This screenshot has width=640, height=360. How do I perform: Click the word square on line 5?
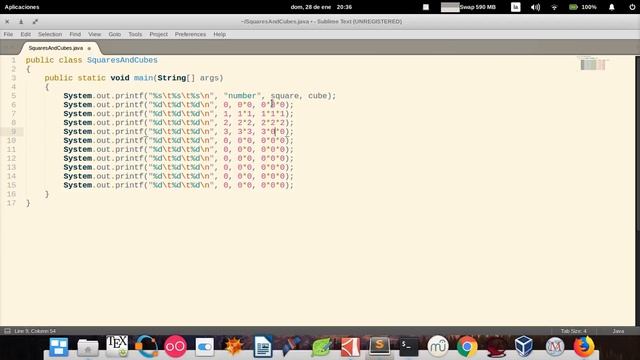(284, 96)
